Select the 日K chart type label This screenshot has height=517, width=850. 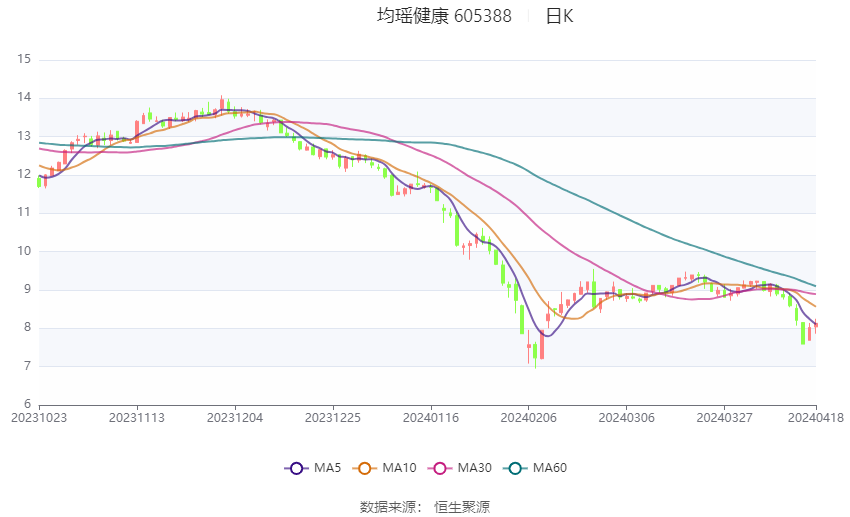pyautogui.click(x=559, y=16)
